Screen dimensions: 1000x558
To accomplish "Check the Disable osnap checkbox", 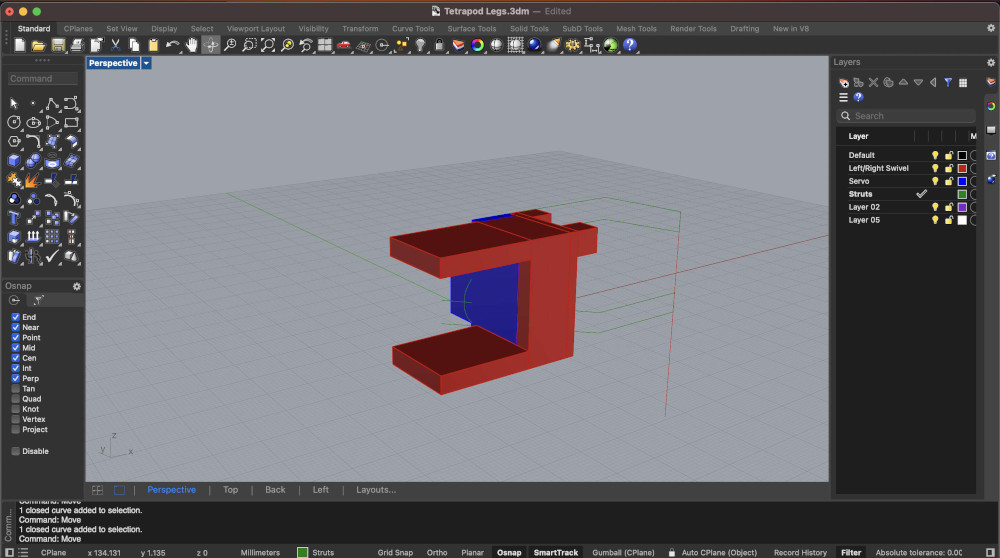I will (x=15, y=451).
